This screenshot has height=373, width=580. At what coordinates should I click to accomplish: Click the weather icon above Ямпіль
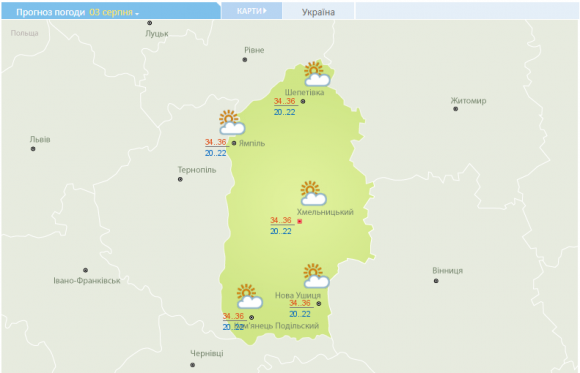point(232,122)
